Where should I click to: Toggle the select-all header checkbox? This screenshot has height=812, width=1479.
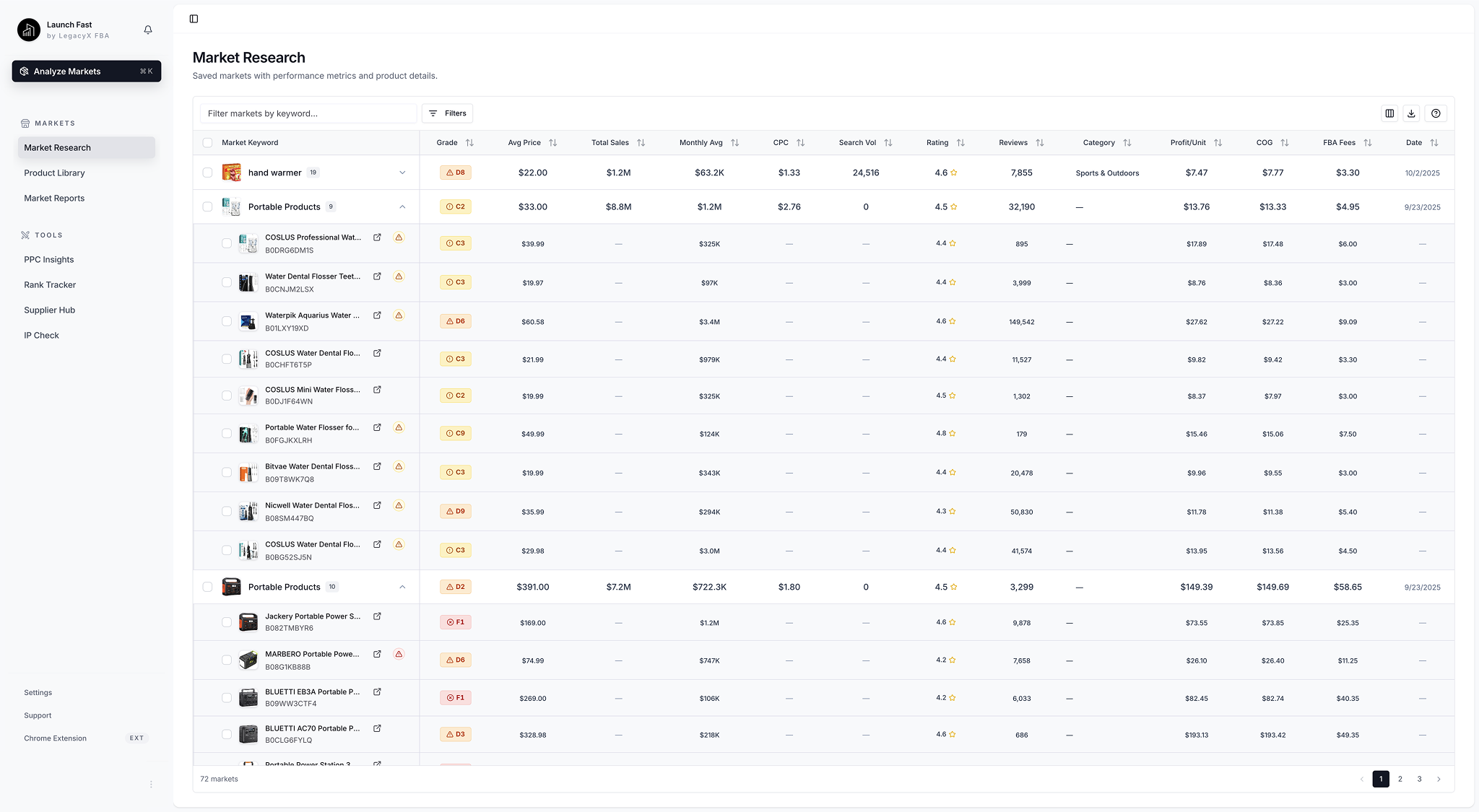pos(208,143)
